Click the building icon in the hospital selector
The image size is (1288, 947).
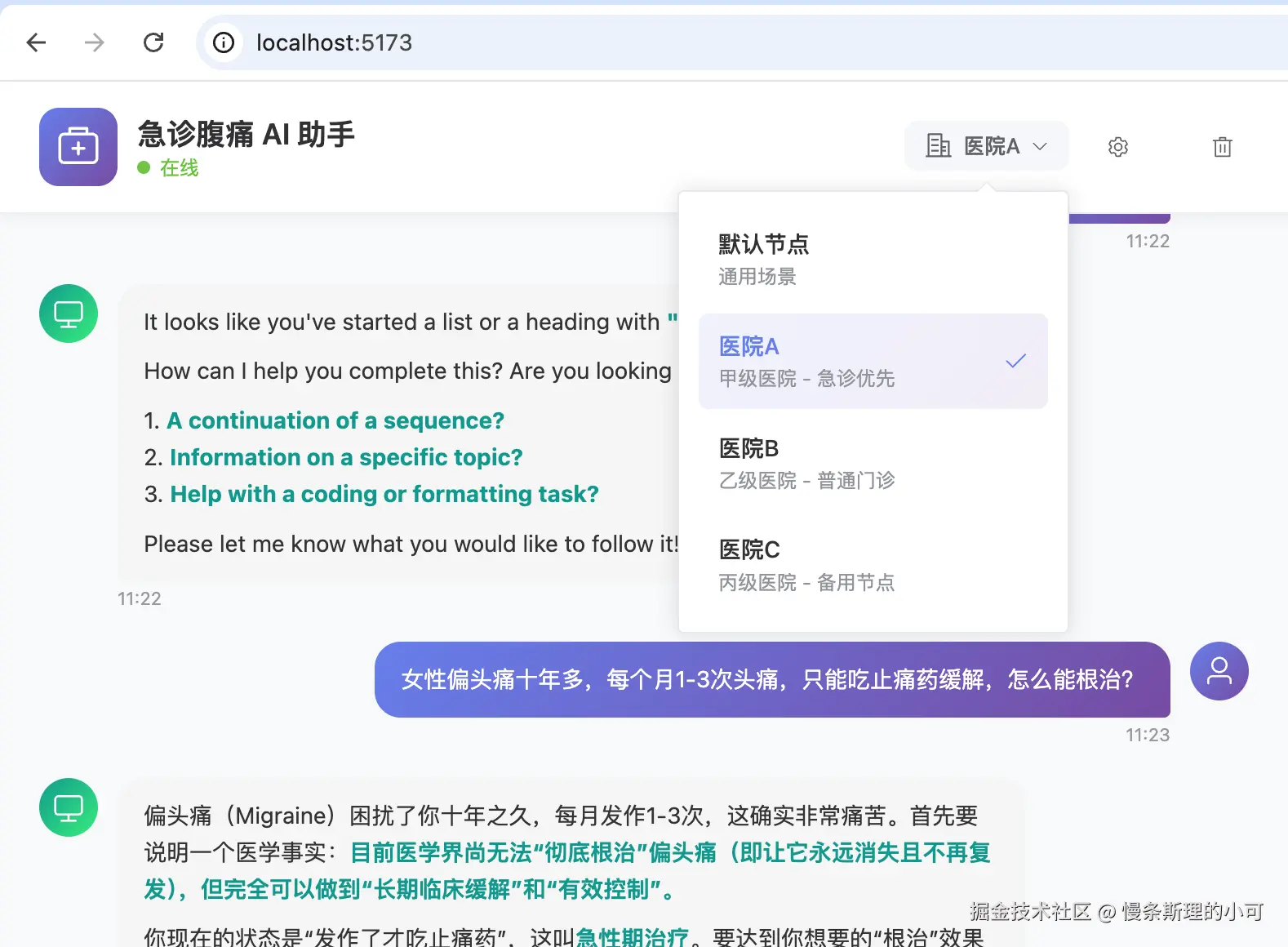pos(938,146)
